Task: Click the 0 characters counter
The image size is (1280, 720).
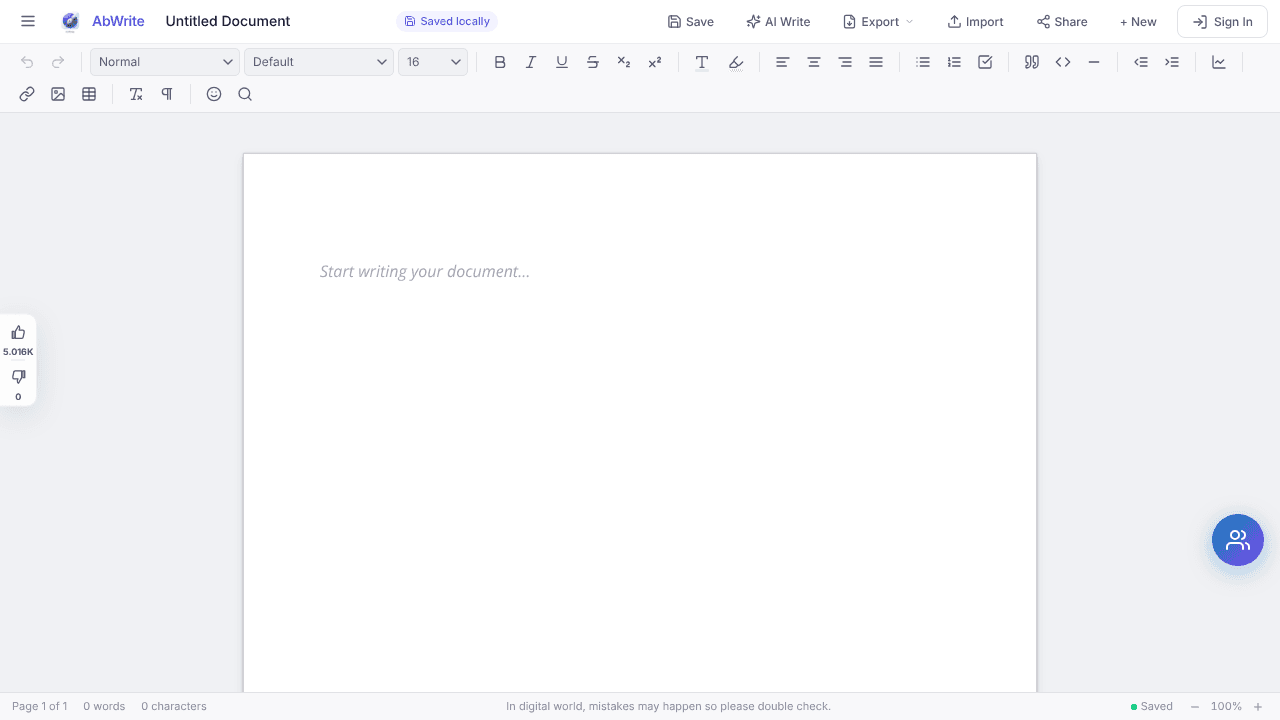Action: click(174, 706)
